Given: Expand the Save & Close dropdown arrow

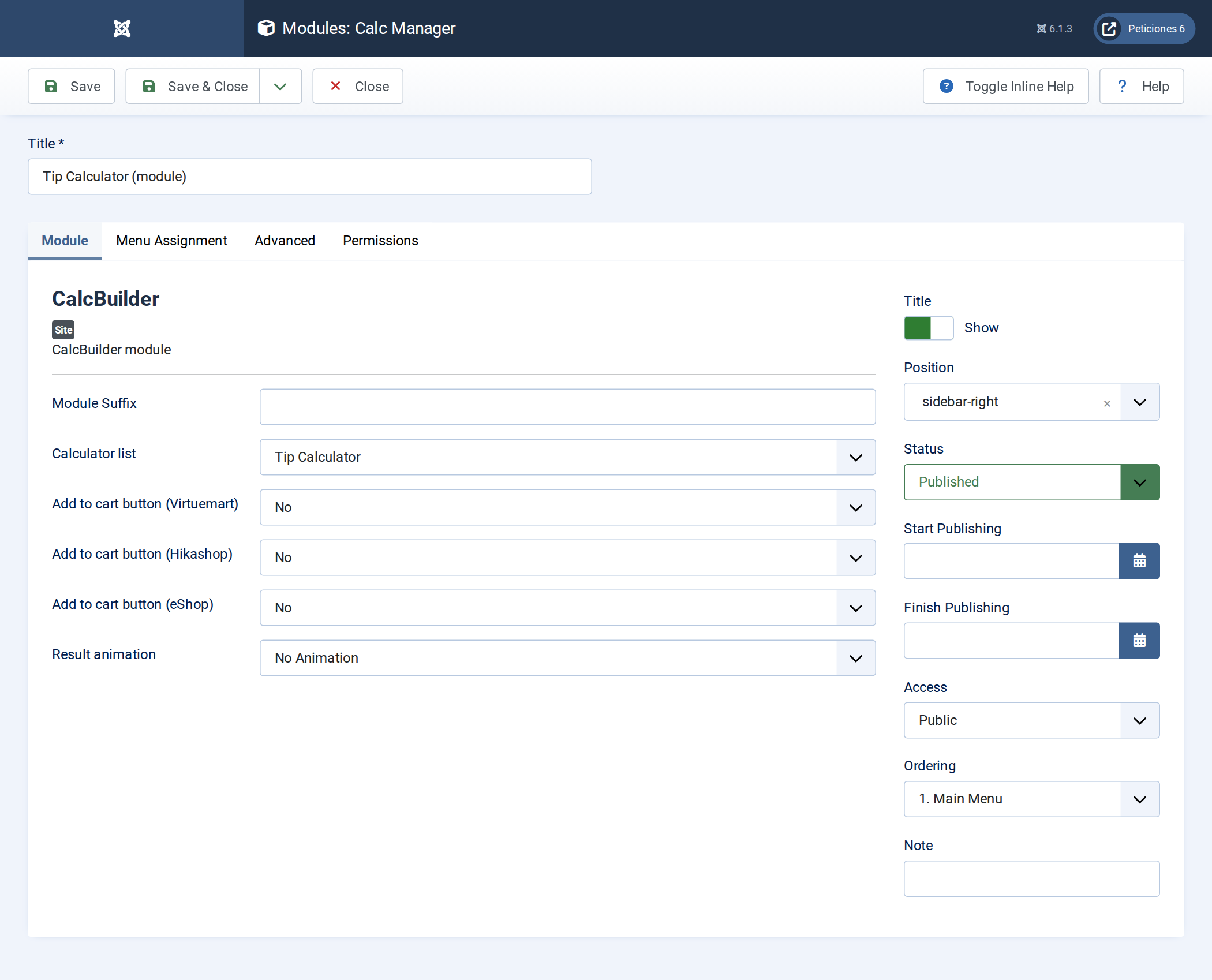Looking at the screenshot, I should click(280, 86).
